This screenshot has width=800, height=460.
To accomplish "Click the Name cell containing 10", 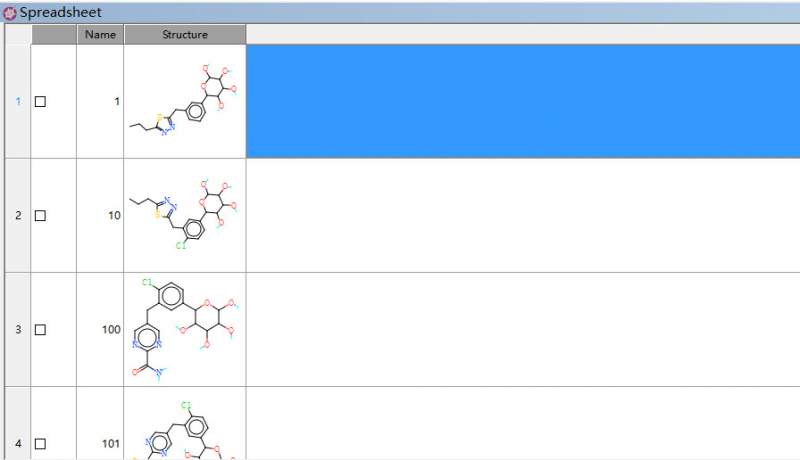I will coord(100,216).
